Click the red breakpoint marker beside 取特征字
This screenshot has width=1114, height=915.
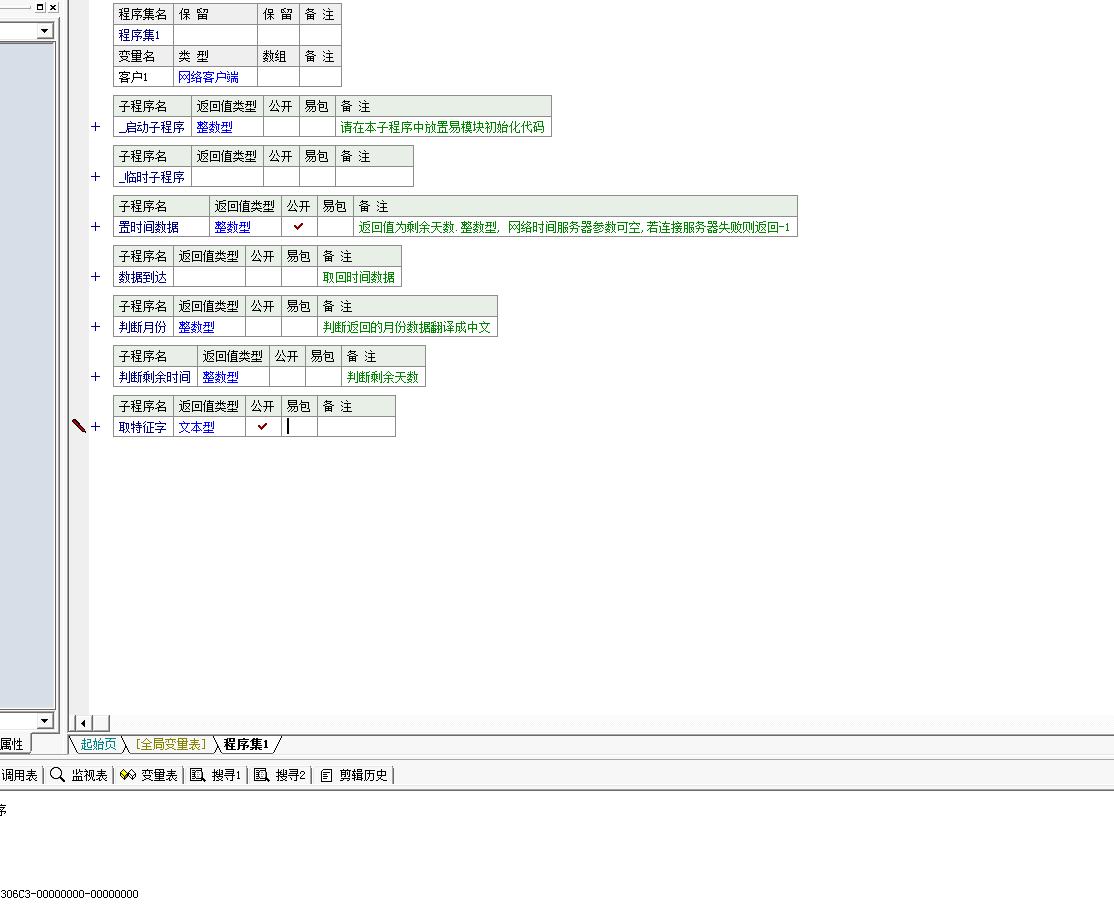pos(79,426)
